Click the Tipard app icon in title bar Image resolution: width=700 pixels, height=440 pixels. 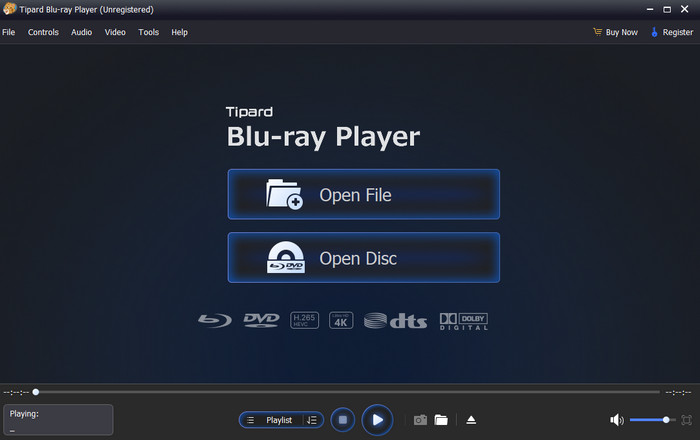(9, 9)
